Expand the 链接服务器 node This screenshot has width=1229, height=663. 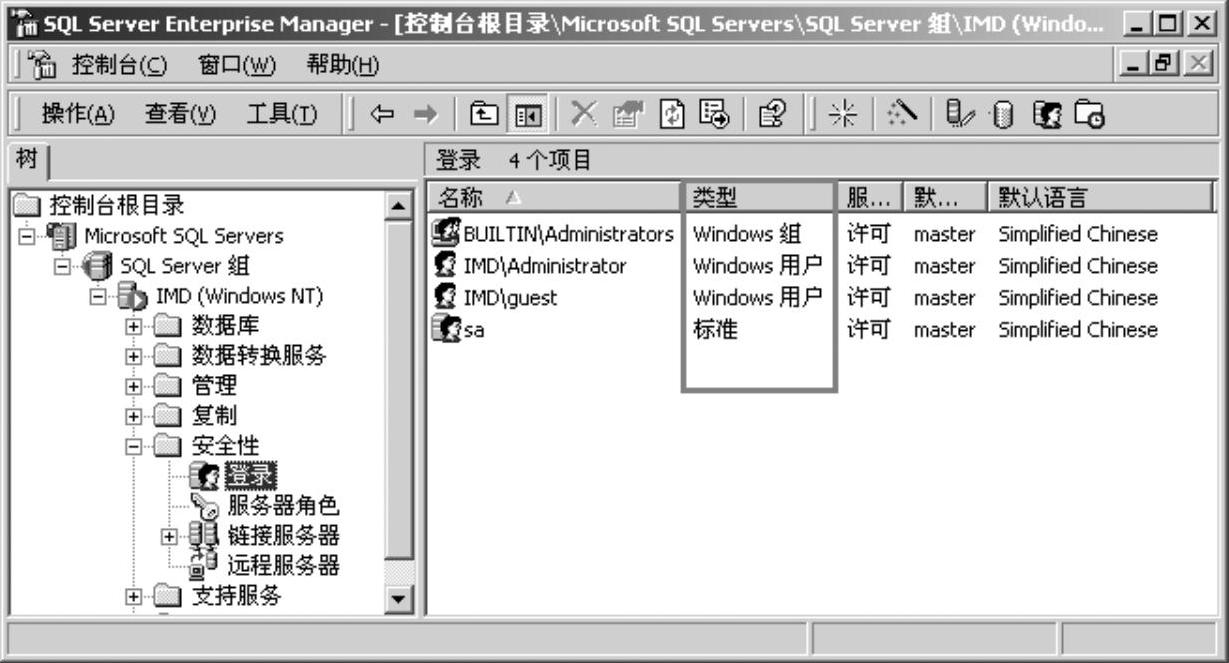click(x=170, y=536)
